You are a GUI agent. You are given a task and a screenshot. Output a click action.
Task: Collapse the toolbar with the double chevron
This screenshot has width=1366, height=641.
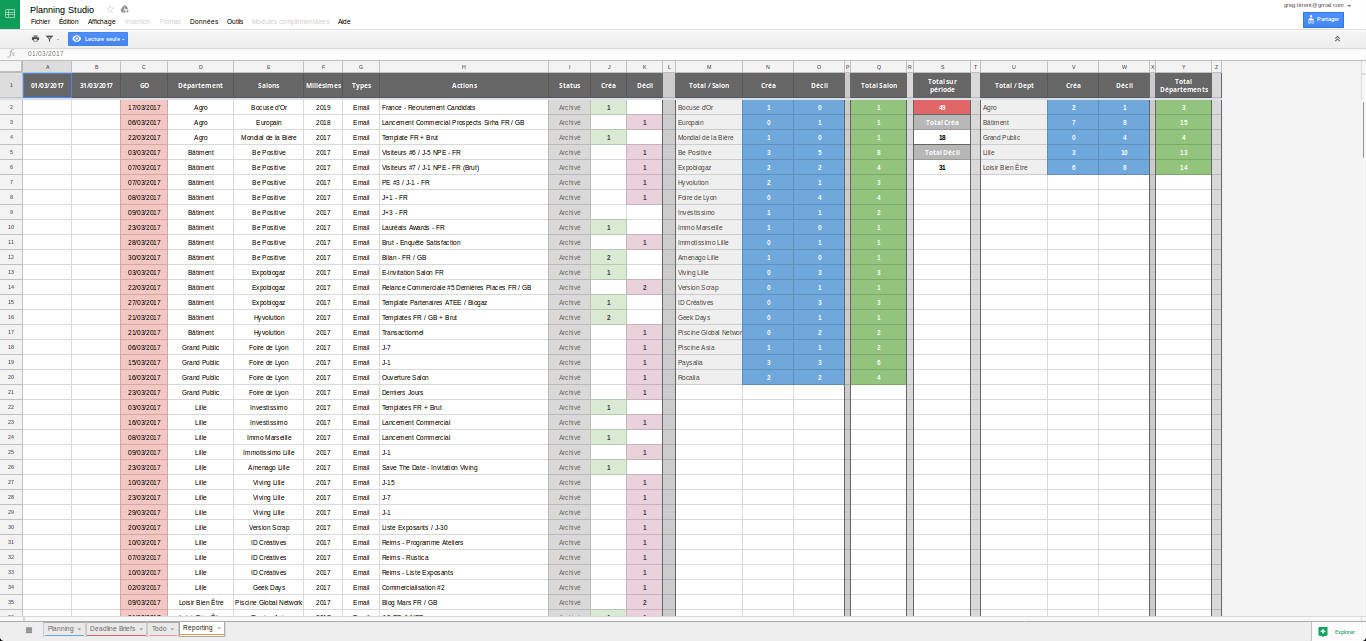(x=1336, y=39)
